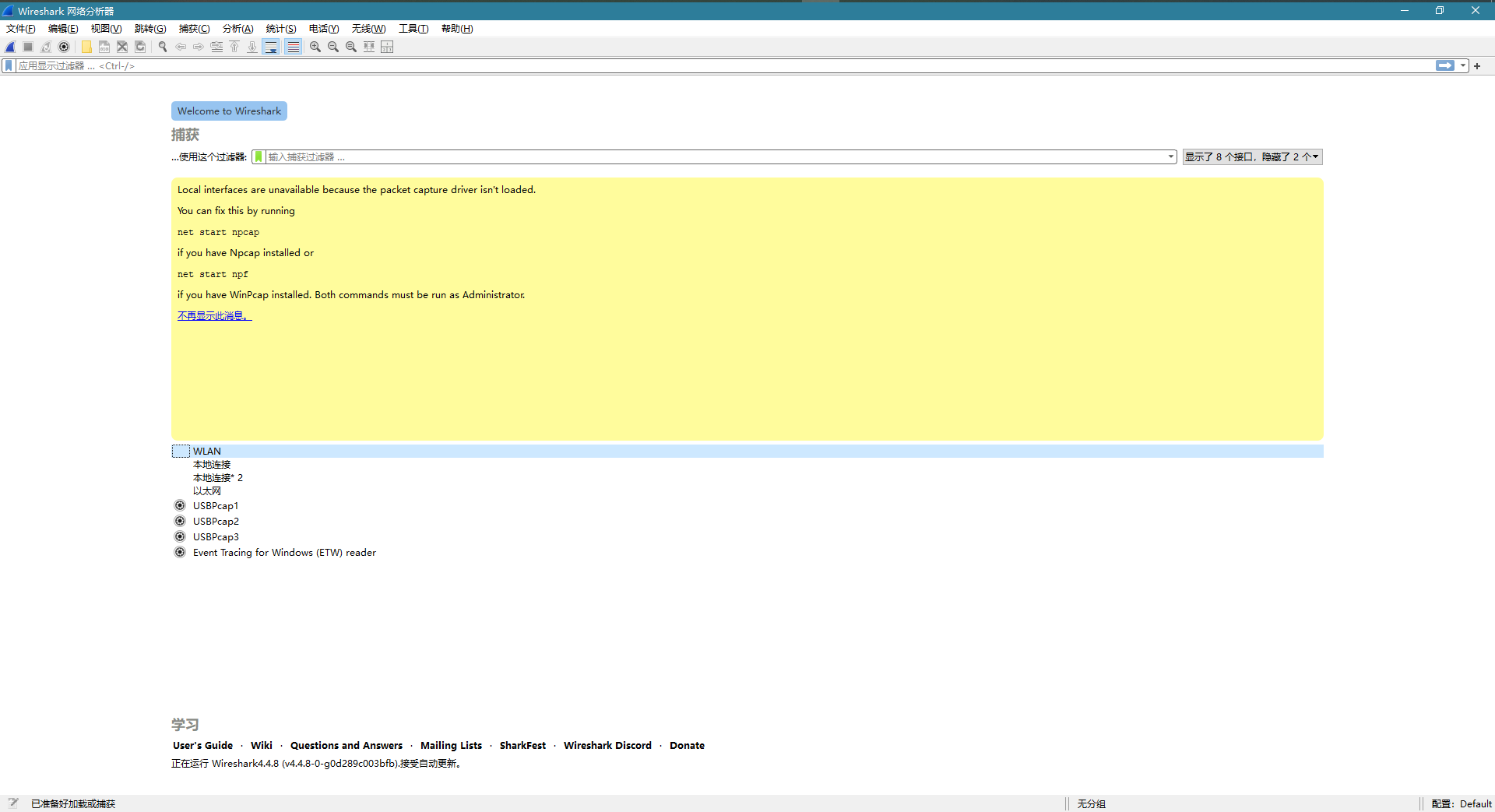Restart the current capture
The image size is (1495, 812).
point(46,47)
